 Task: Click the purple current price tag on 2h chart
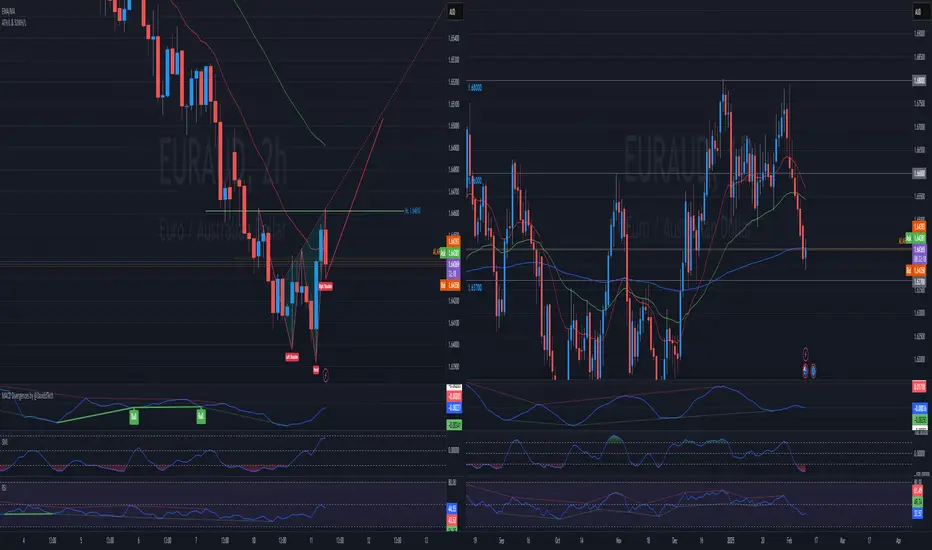453,269
